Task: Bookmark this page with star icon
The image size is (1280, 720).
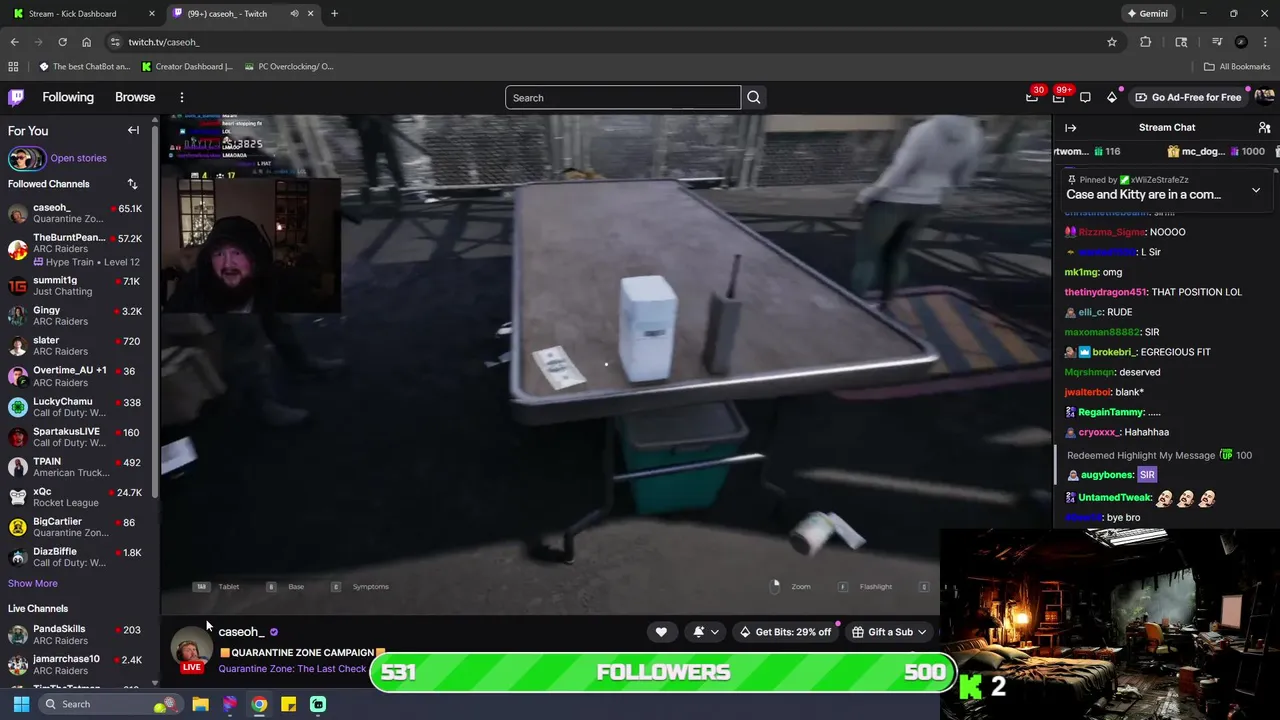Action: point(1111,42)
